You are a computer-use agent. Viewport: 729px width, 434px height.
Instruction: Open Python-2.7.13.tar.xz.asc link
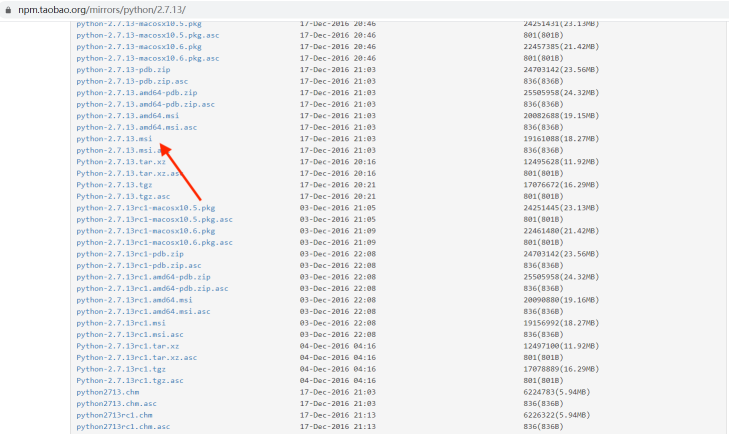pos(130,173)
